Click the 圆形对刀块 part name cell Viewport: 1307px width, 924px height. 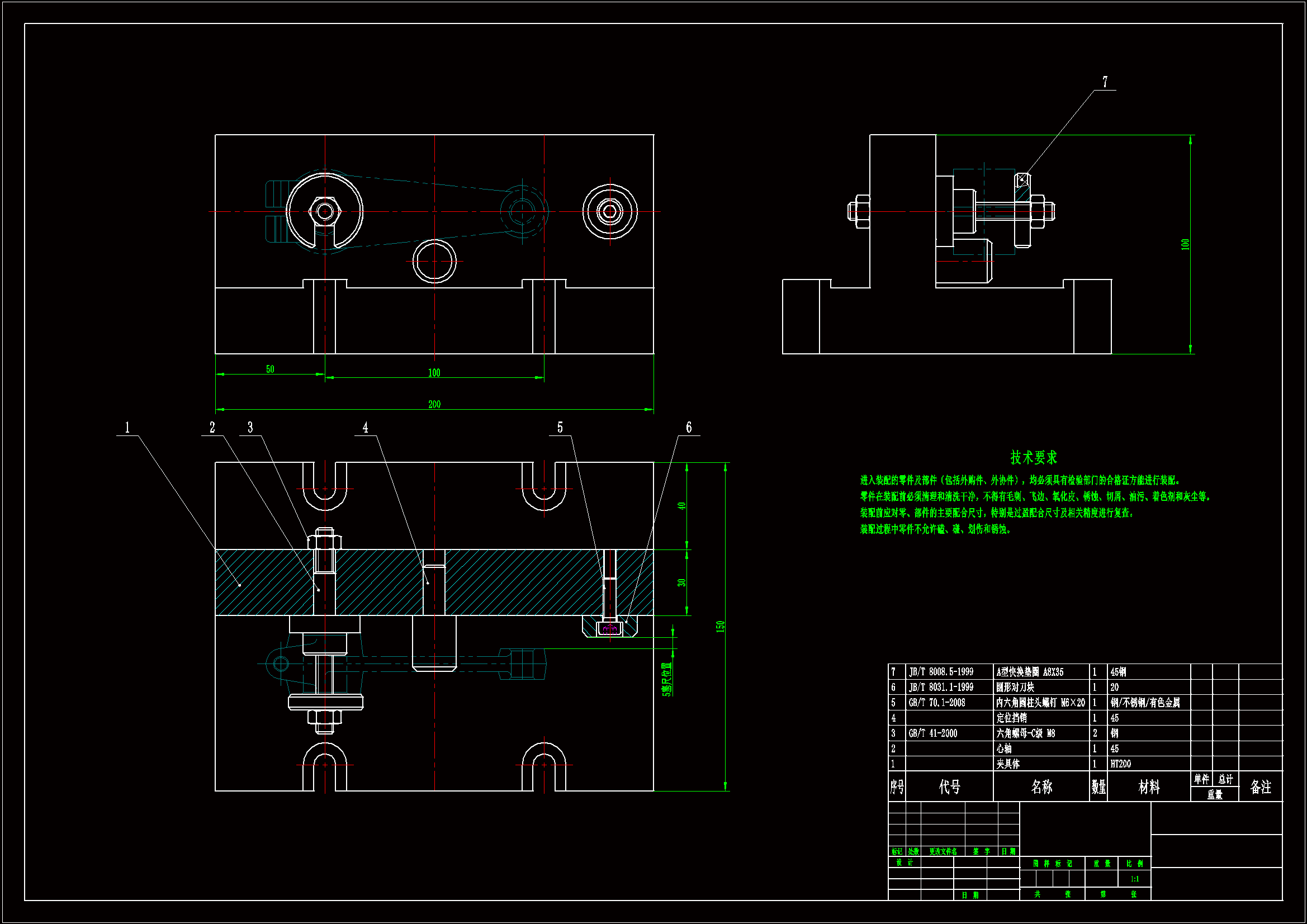(1015, 687)
